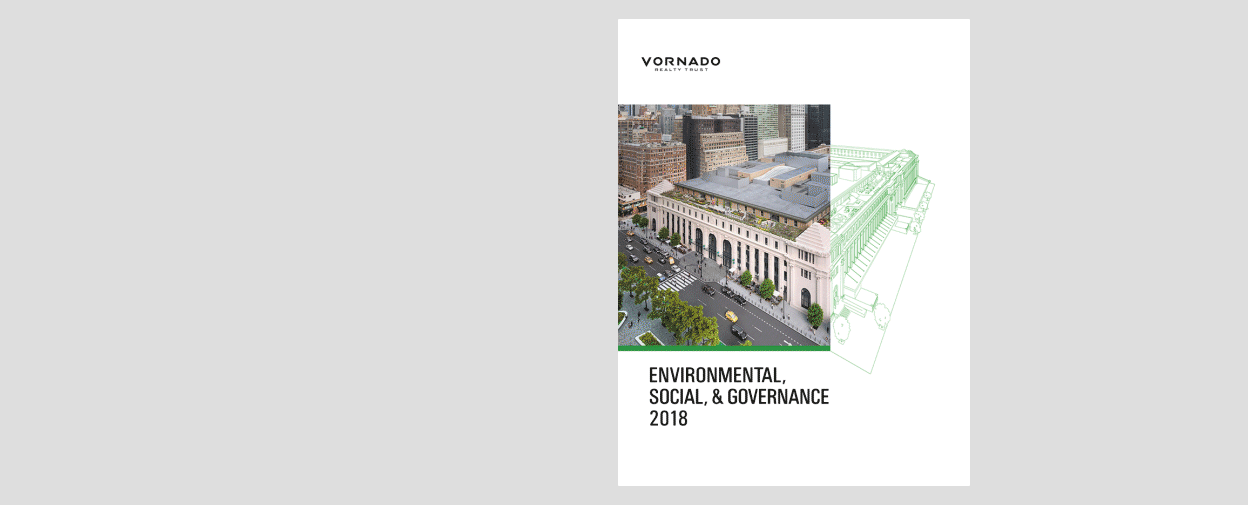The image size is (1248, 505).
Task: Click the Vornado Realty Trust logo
Action: tap(680, 62)
